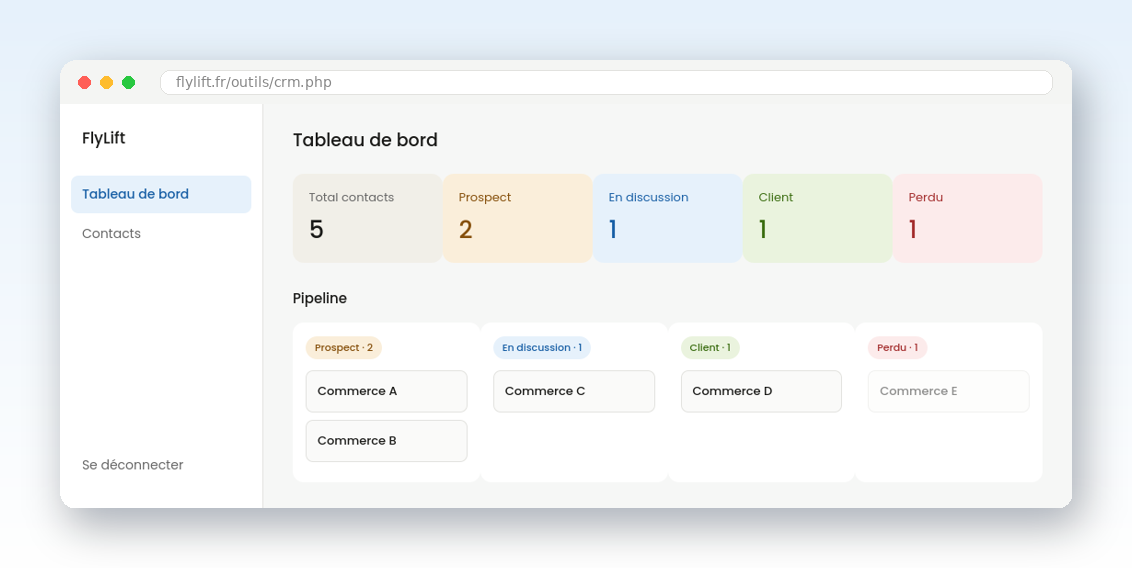Click the FlyLift logo text
This screenshot has width=1132, height=568.
[104, 138]
